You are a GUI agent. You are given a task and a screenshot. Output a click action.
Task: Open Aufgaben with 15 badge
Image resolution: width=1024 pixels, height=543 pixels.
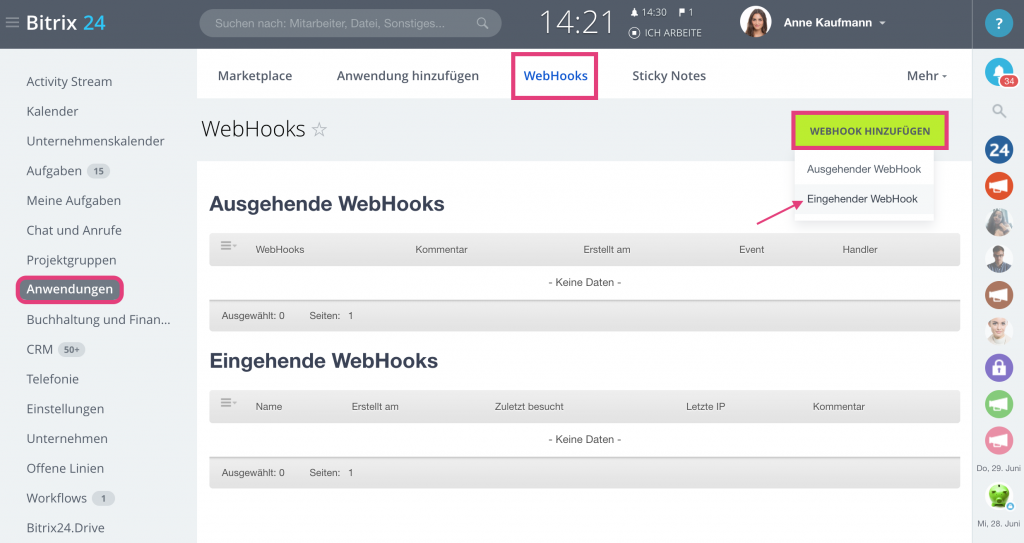coord(54,171)
